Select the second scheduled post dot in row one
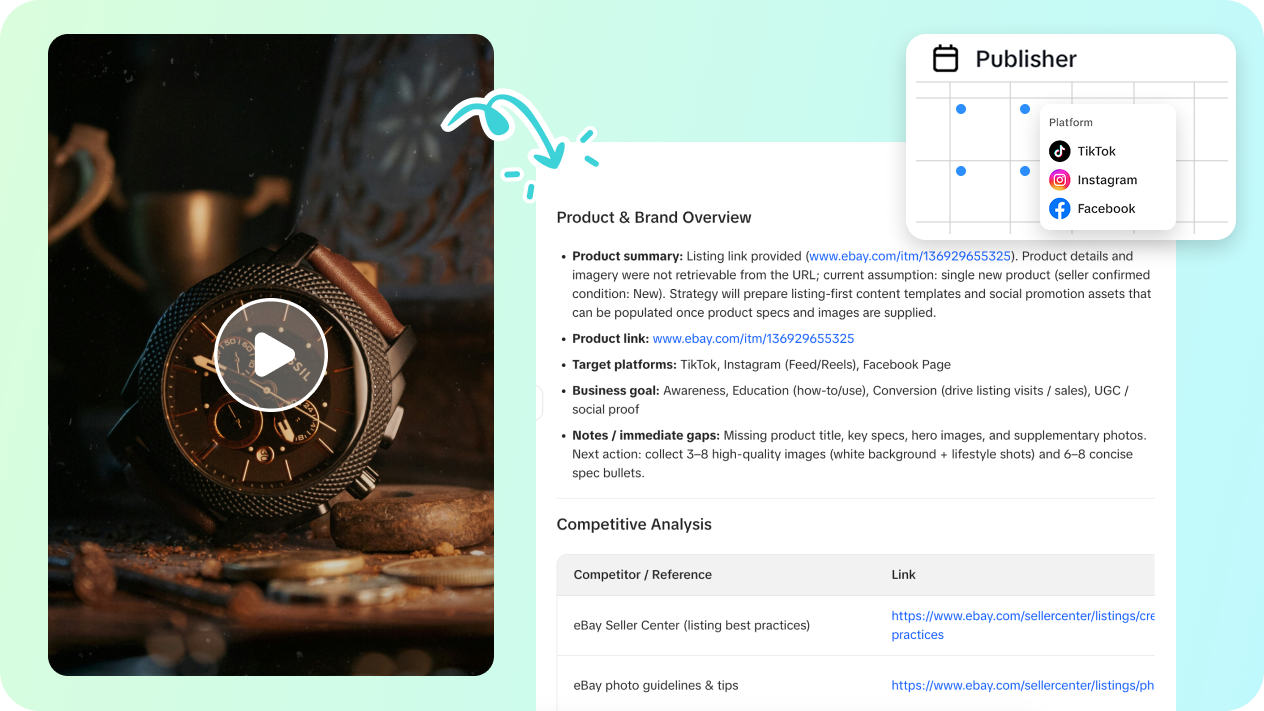This screenshot has height=711, width=1264. tap(1023, 108)
